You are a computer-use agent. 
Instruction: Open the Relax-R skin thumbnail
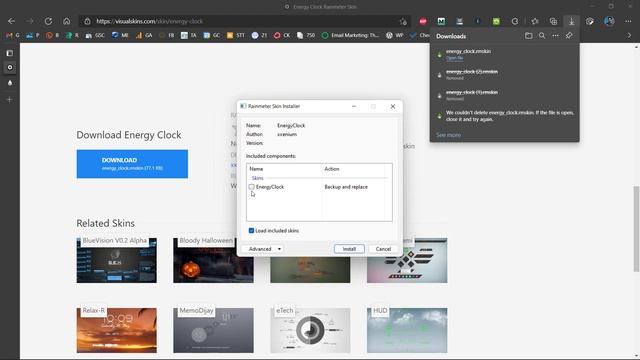[116, 330]
